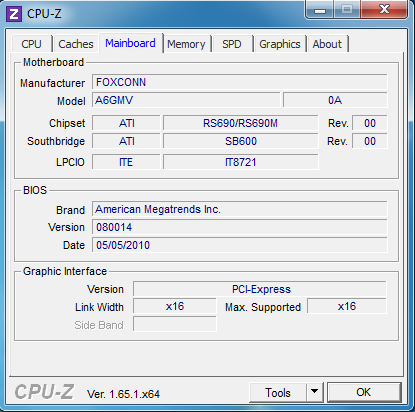415x412 pixels.
Task: Minimize the CPU-Z window
Action: [x=320, y=10]
